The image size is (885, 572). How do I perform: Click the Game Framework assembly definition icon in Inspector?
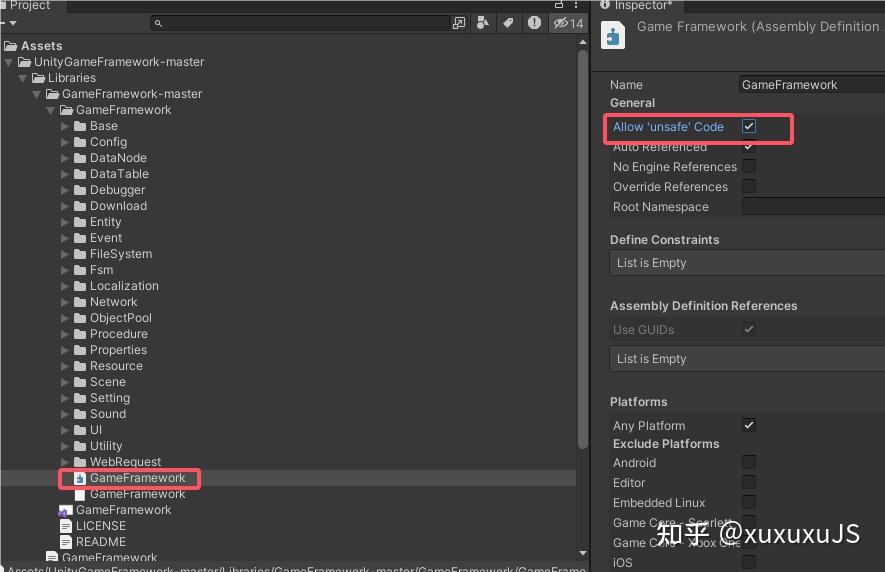(x=613, y=35)
